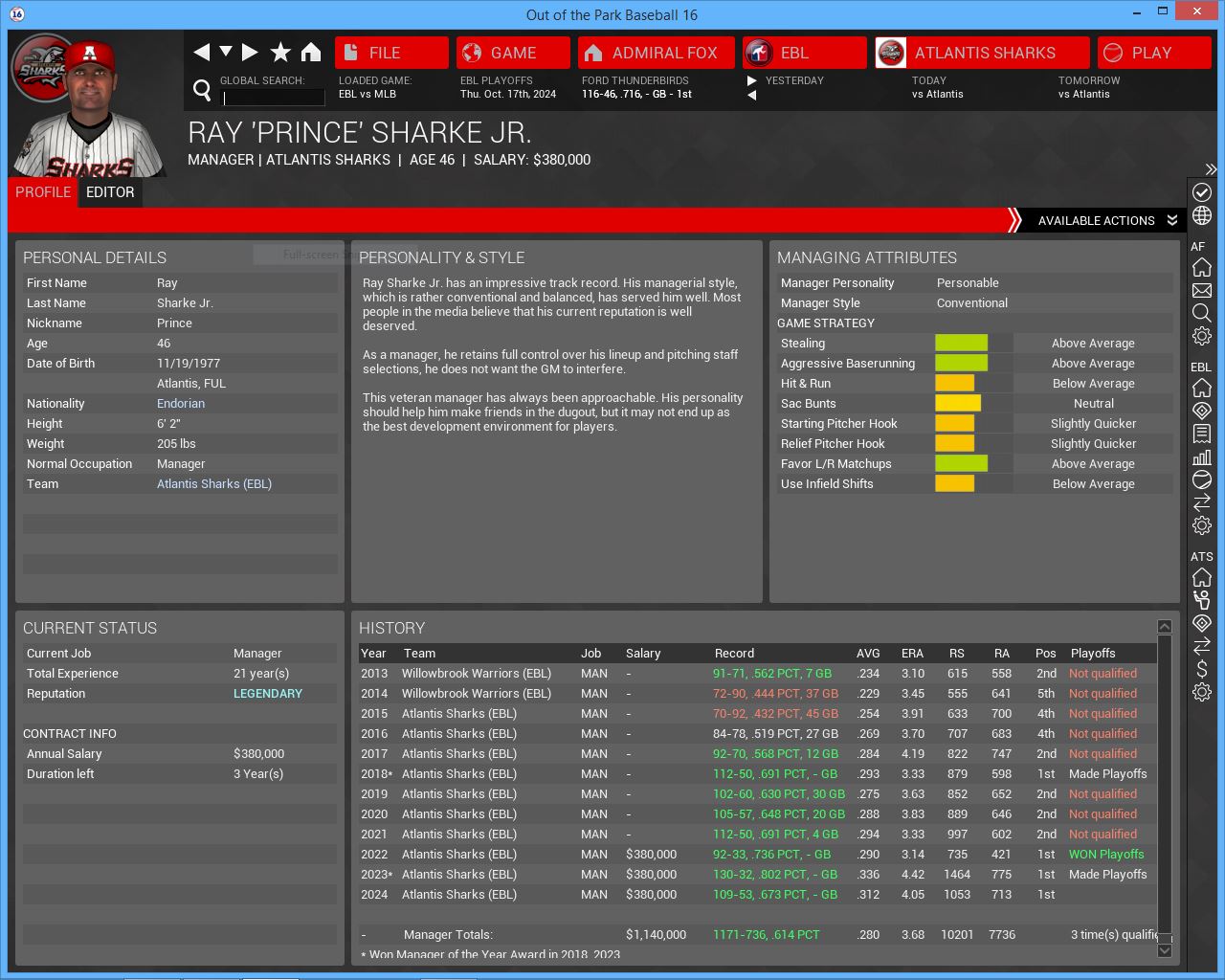Open the ATS transactions arrows icon
The width and height of the screenshot is (1225, 980).
click(x=1202, y=646)
